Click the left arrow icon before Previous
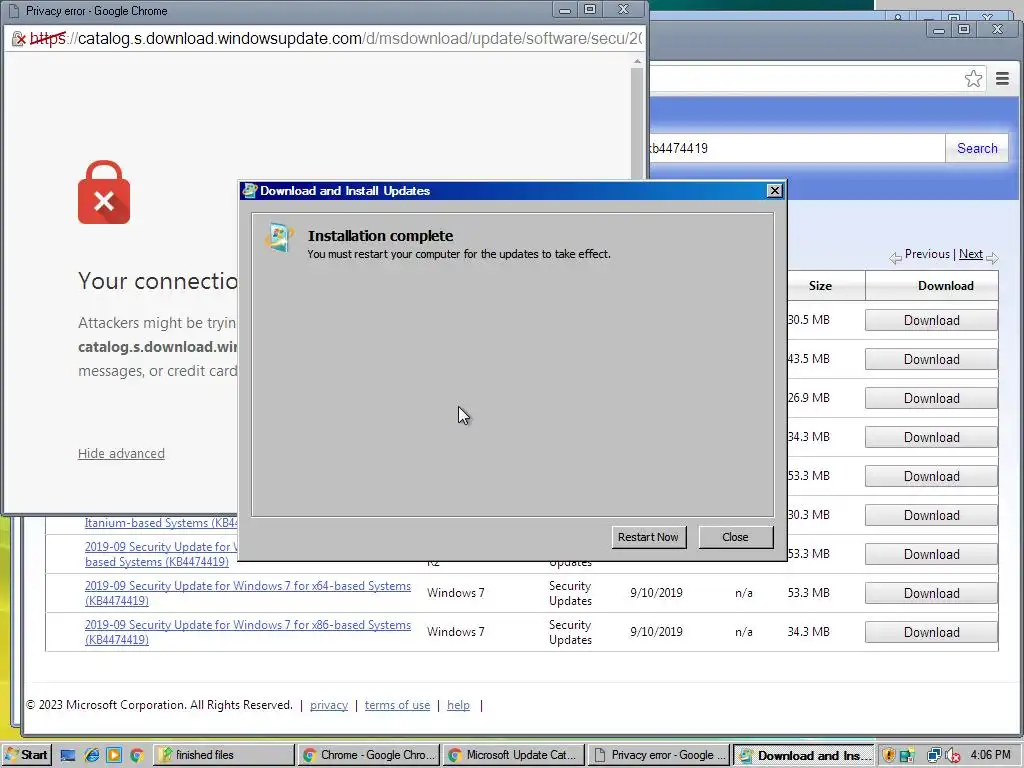 coord(895,258)
